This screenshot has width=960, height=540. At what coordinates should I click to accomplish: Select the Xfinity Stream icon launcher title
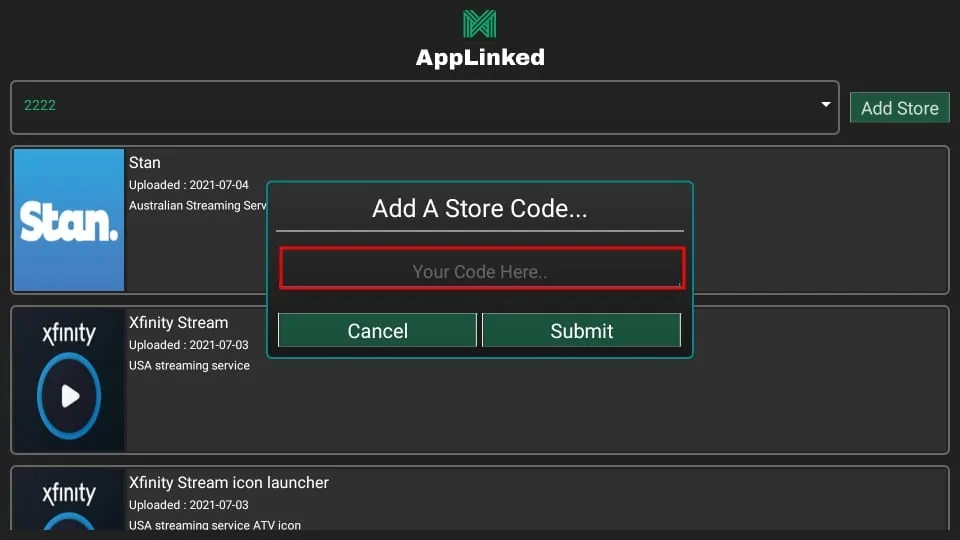pos(228,482)
